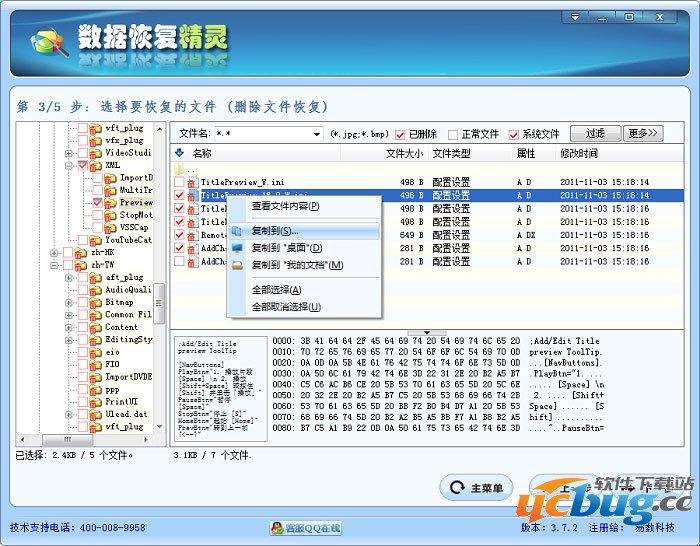Click the 更多>> button
The width and height of the screenshot is (700, 546).
[643, 133]
